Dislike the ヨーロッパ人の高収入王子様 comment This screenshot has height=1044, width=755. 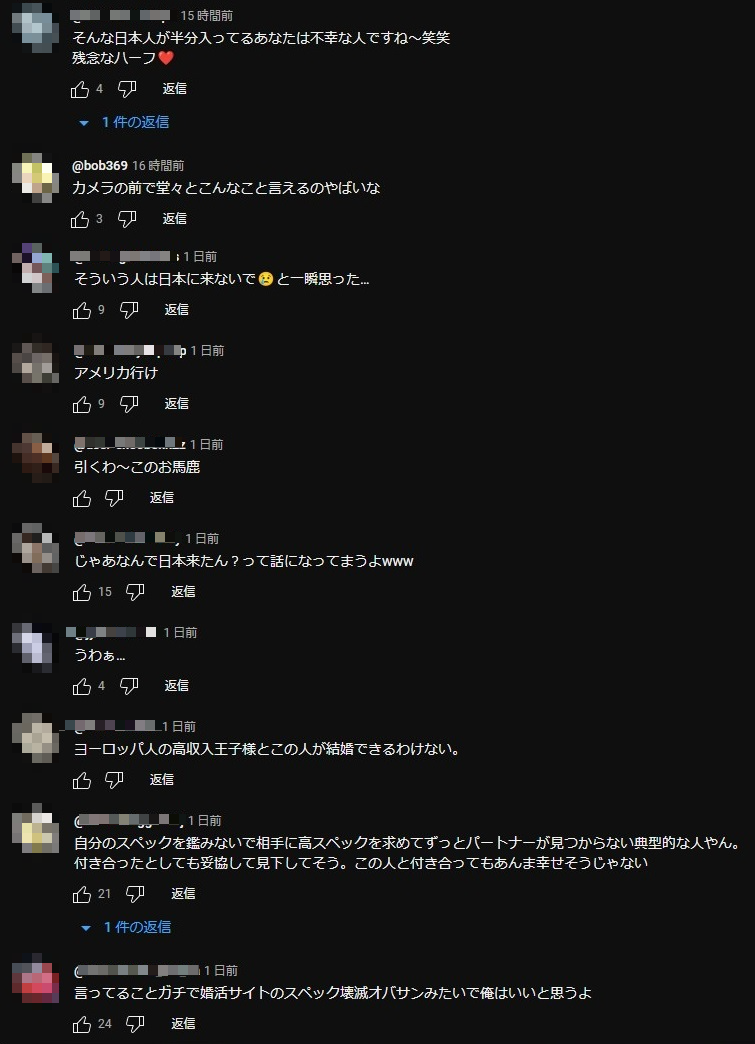pos(115,780)
